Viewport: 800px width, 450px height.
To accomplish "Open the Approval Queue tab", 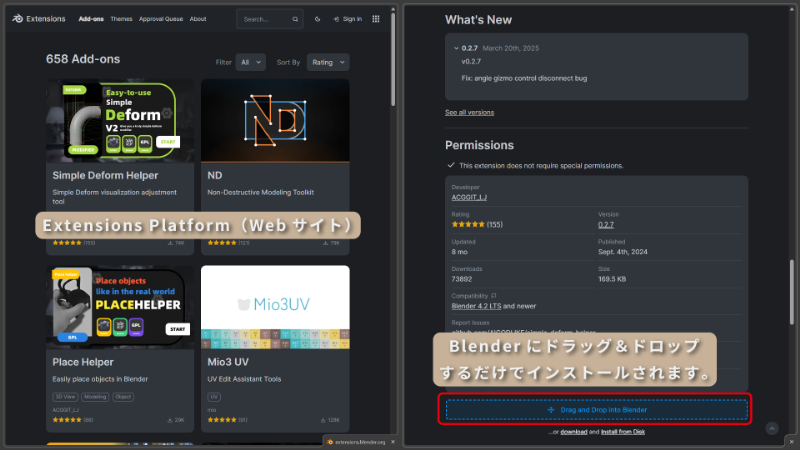I will (161, 19).
